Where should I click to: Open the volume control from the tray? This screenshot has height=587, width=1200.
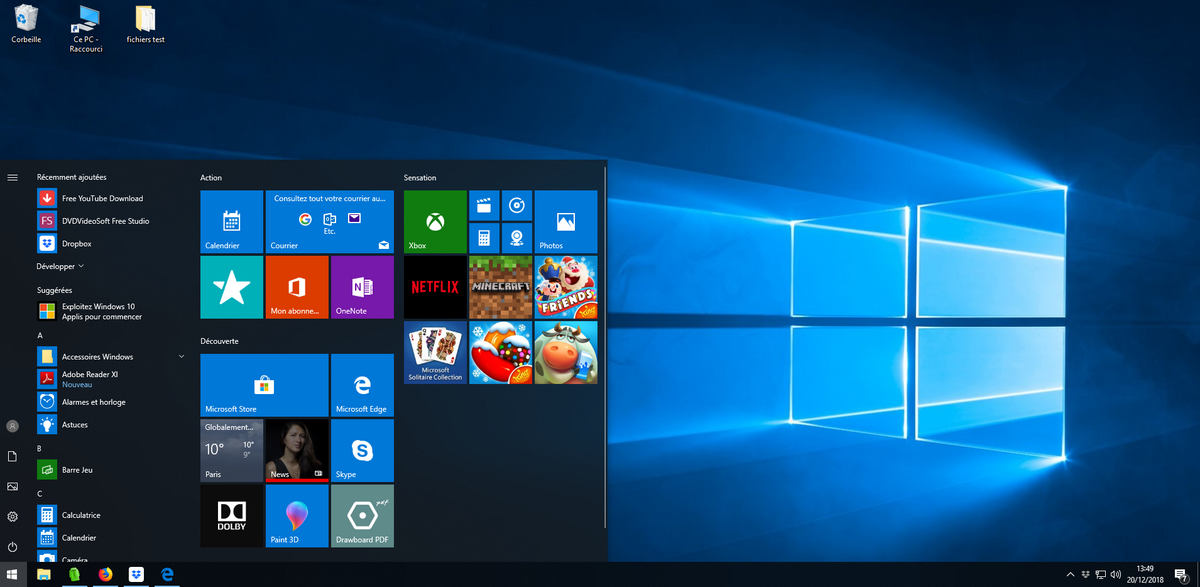(1114, 574)
